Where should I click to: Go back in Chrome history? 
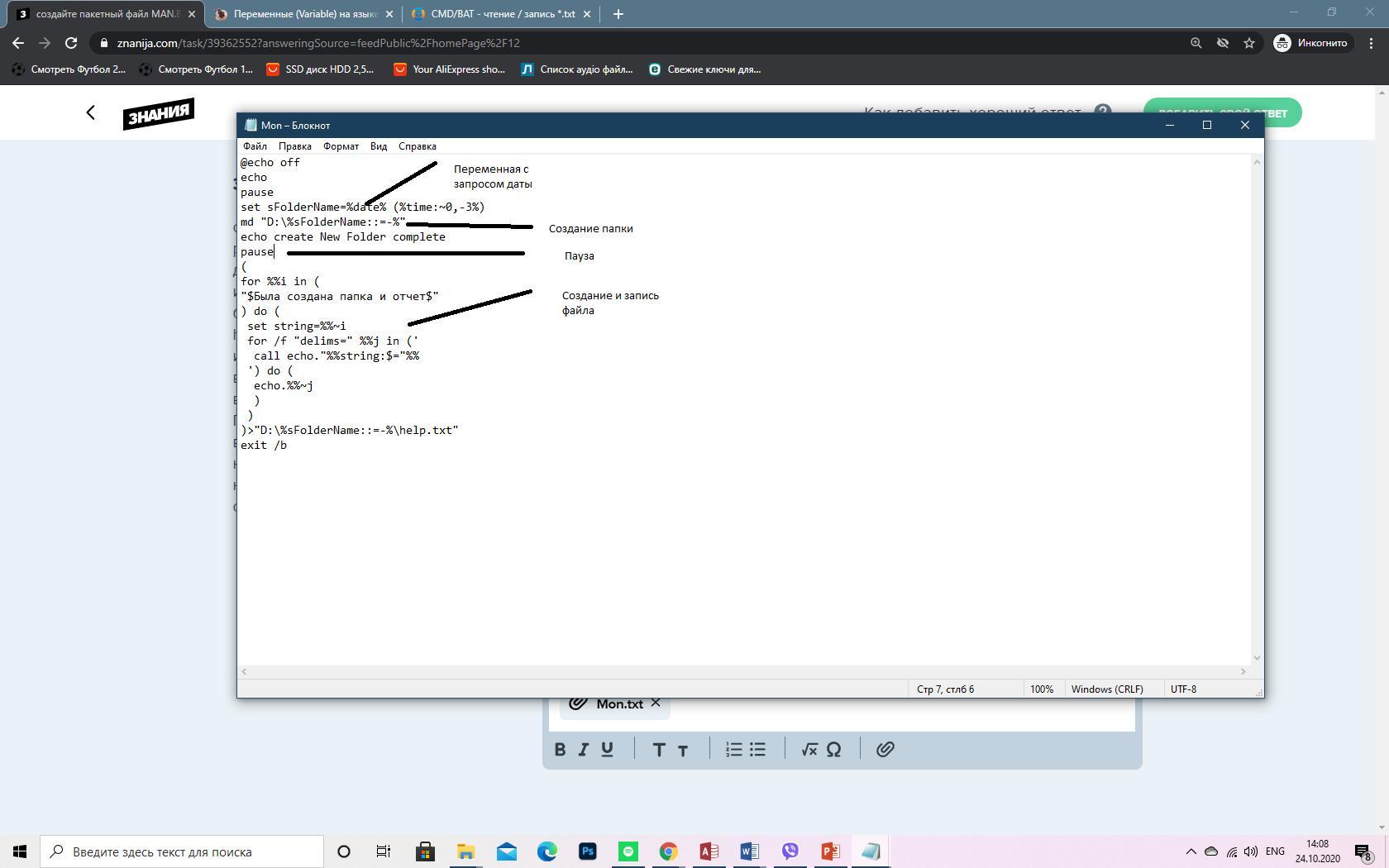click(x=18, y=43)
